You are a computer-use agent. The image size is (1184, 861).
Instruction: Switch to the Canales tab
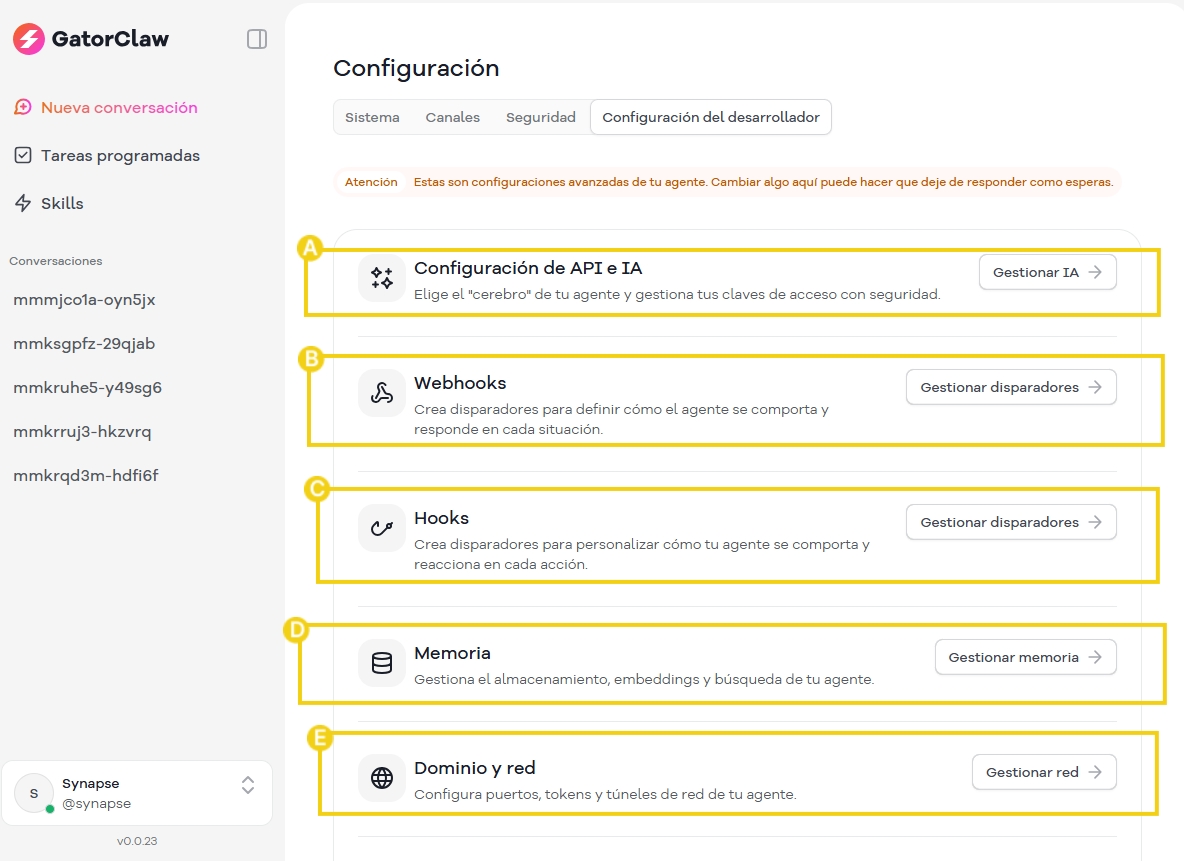452,117
